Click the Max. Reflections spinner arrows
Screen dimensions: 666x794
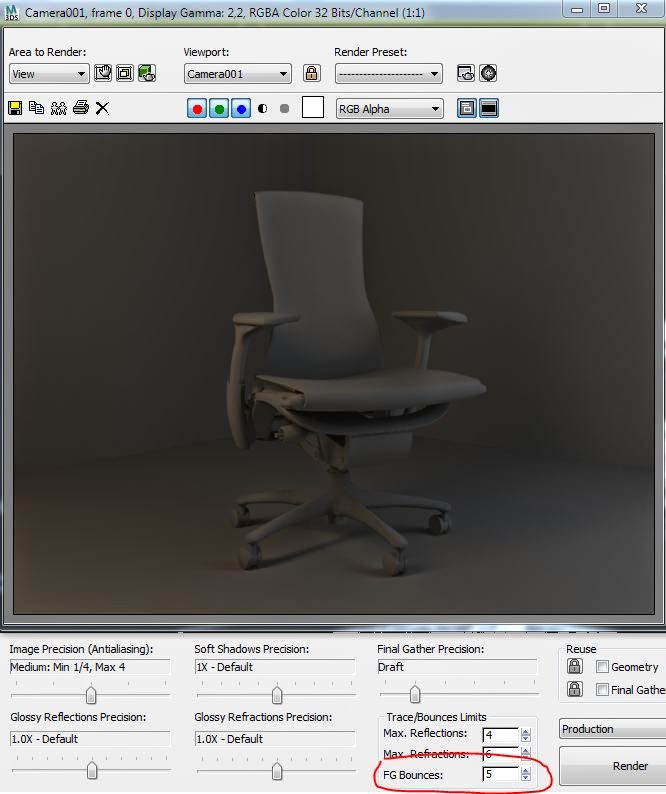pyautogui.click(x=526, y=734)
